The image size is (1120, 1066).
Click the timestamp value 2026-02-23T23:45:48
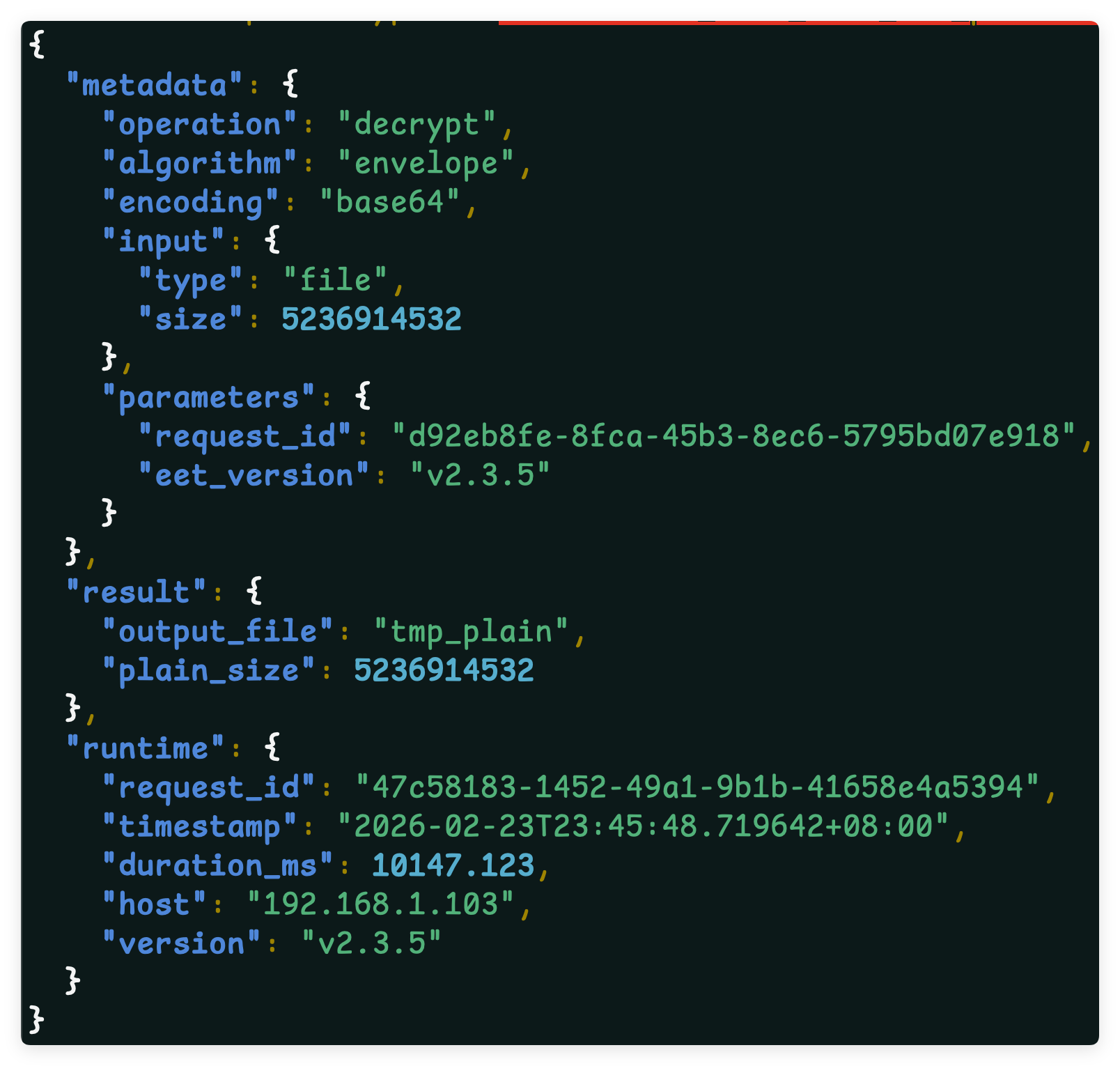(x=643, y=827)
